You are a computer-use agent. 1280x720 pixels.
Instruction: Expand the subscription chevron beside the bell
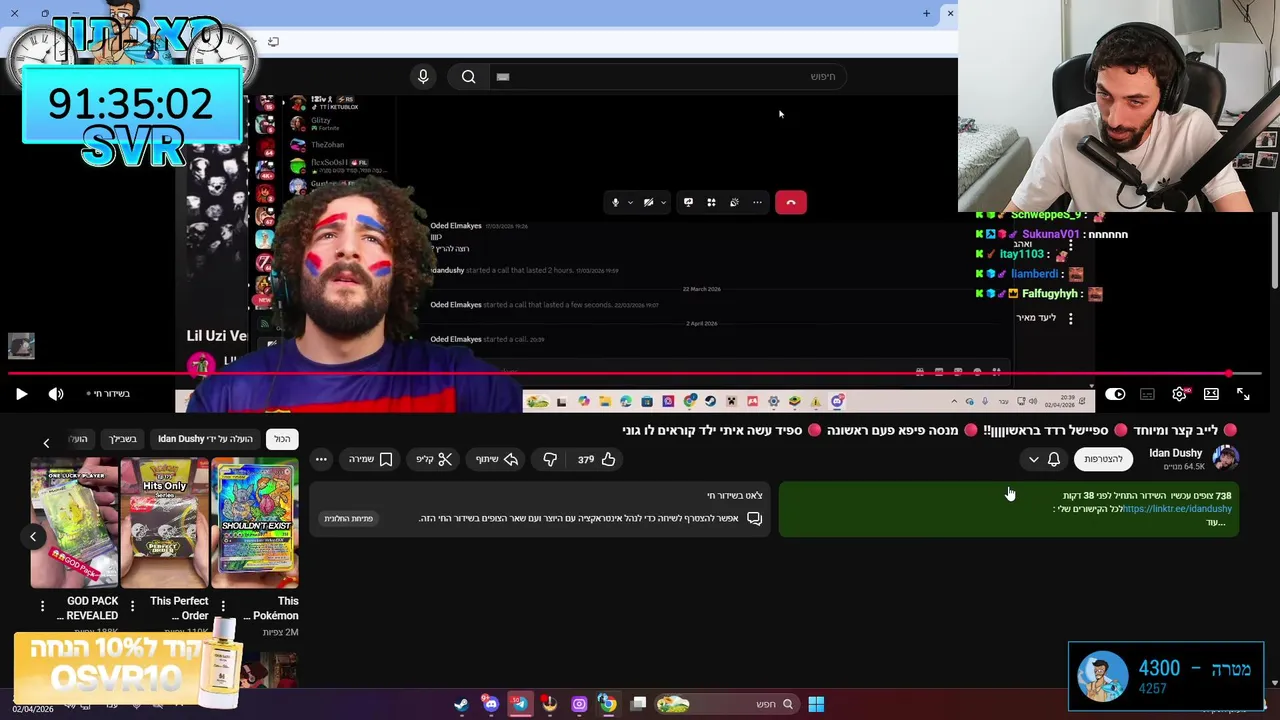tap(1033, 459)
